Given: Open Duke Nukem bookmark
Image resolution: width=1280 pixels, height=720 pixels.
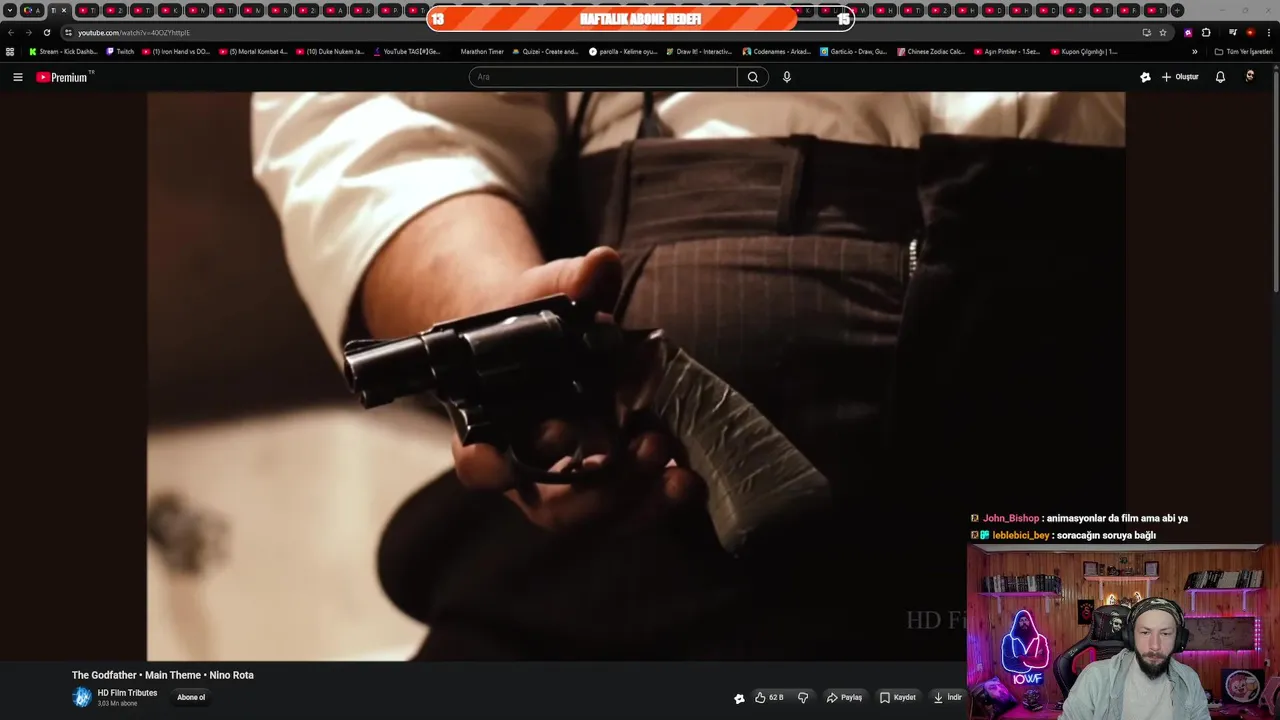Looking at the screenshot, I should pos(330,51).
